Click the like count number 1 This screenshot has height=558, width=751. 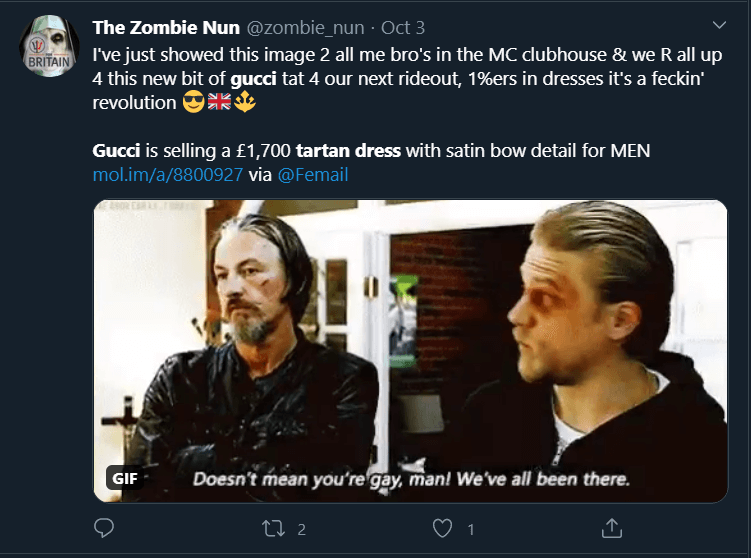[x=470, y=528]
